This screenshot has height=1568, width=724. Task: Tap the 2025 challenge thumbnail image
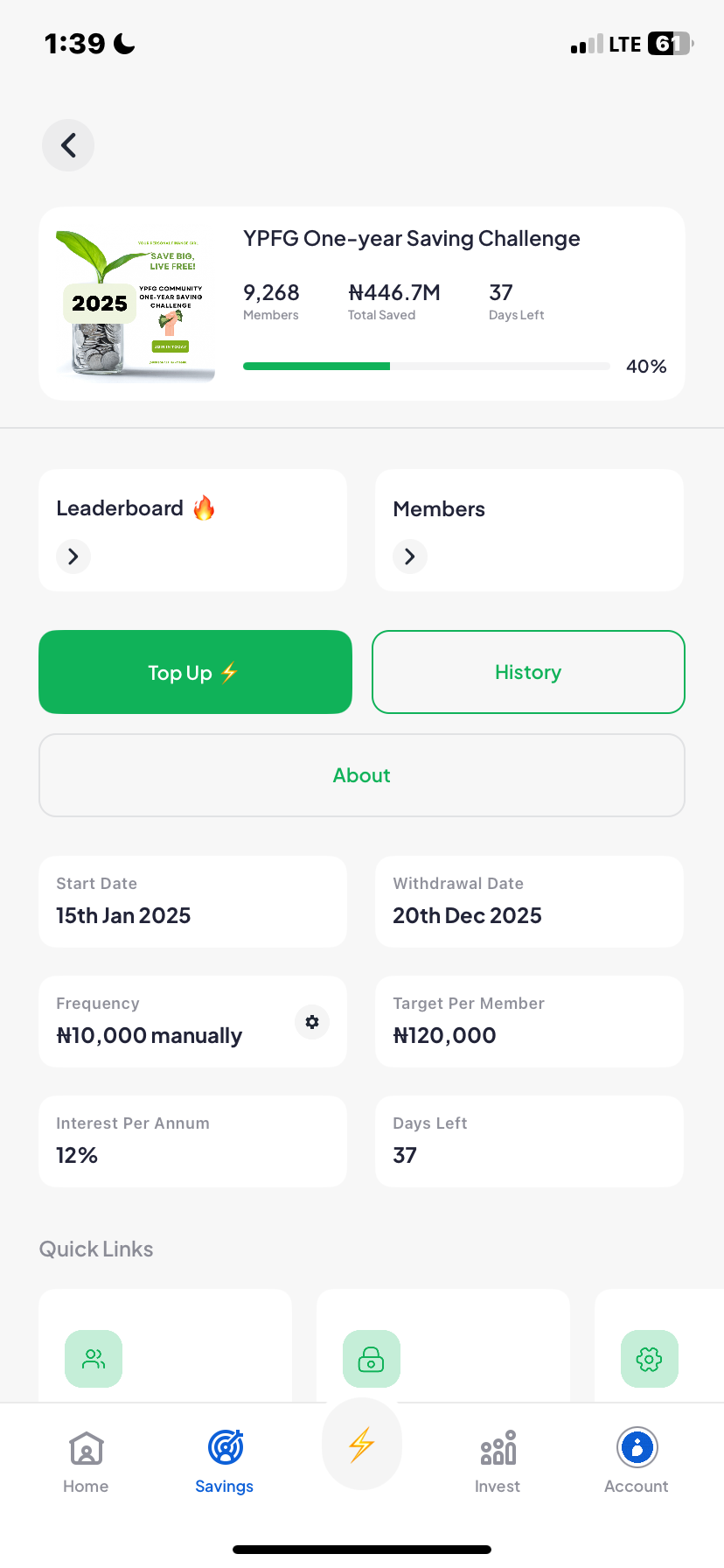(134, 304)
